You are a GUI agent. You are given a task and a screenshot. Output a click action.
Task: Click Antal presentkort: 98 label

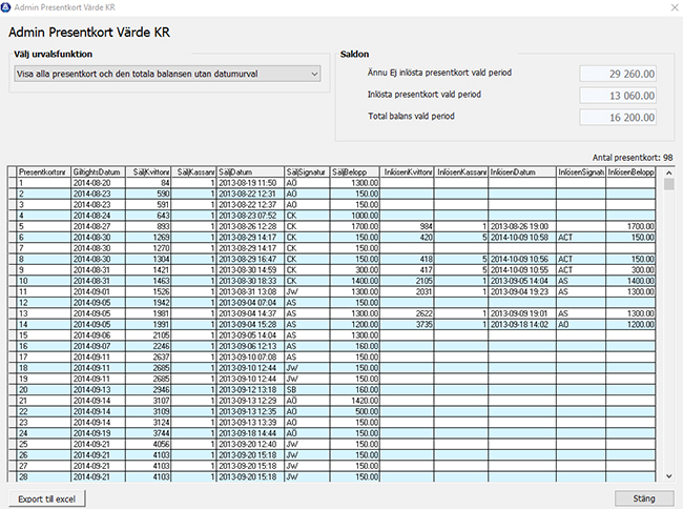point(632,158)
